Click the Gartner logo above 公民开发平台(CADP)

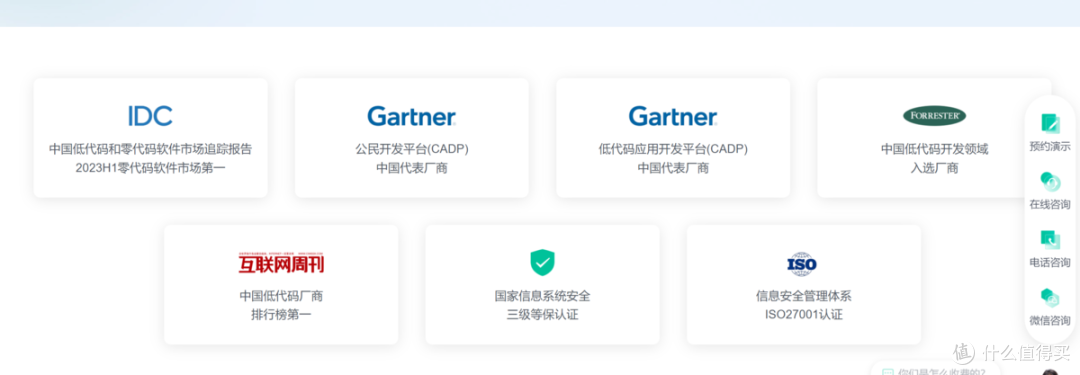coord(412,115)
